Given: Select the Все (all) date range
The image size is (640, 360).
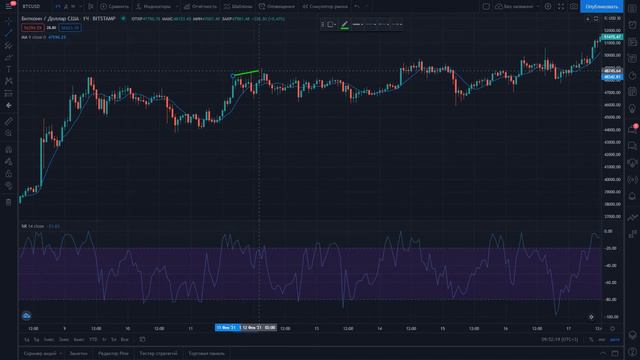Looking at the screenshot, I should click(124, 339).
